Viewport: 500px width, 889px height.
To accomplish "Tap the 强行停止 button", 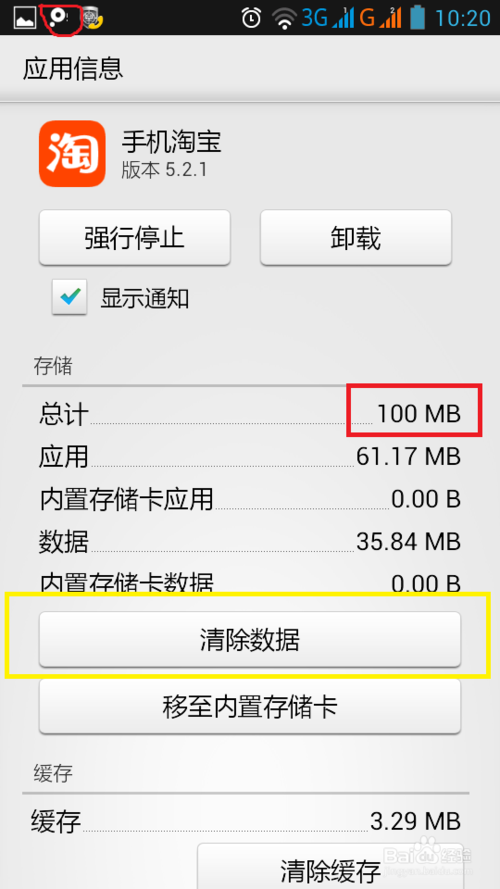I will (x=134, y=237).
